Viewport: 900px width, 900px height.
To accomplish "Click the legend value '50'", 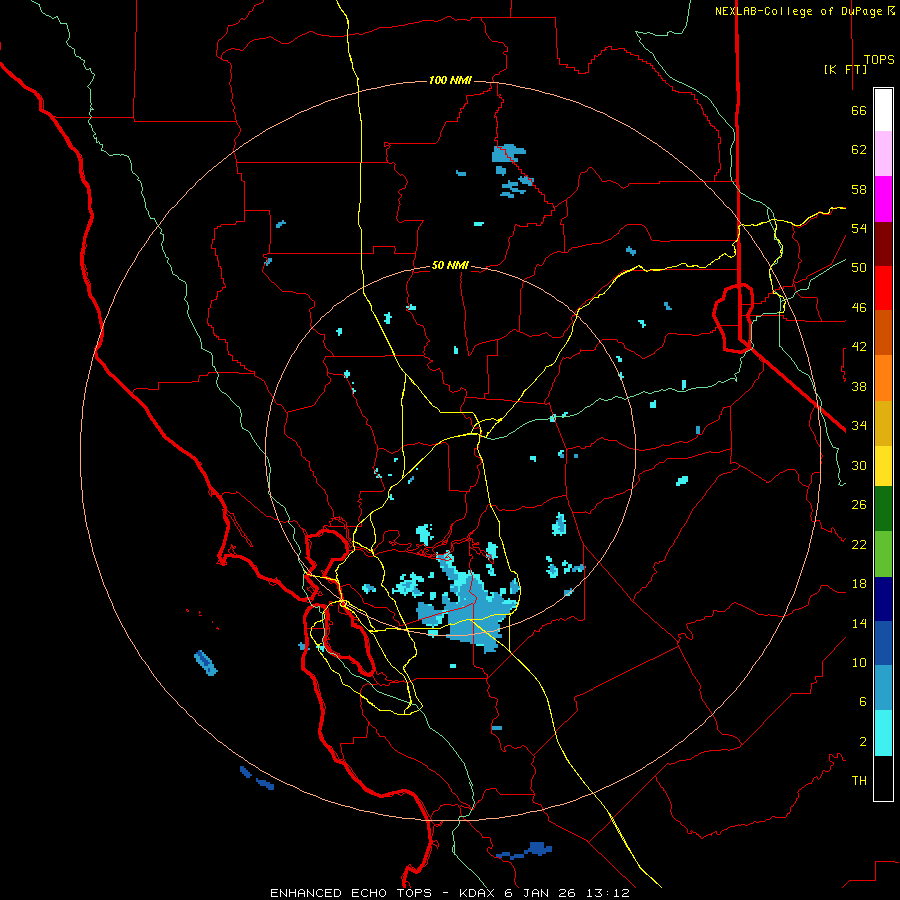I will [x=859, y=268].
